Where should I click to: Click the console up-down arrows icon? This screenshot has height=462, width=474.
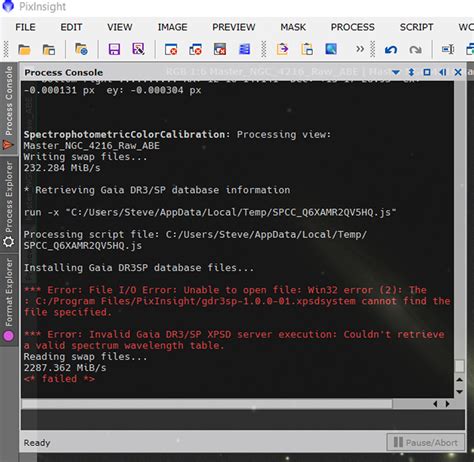coord(411,72)
